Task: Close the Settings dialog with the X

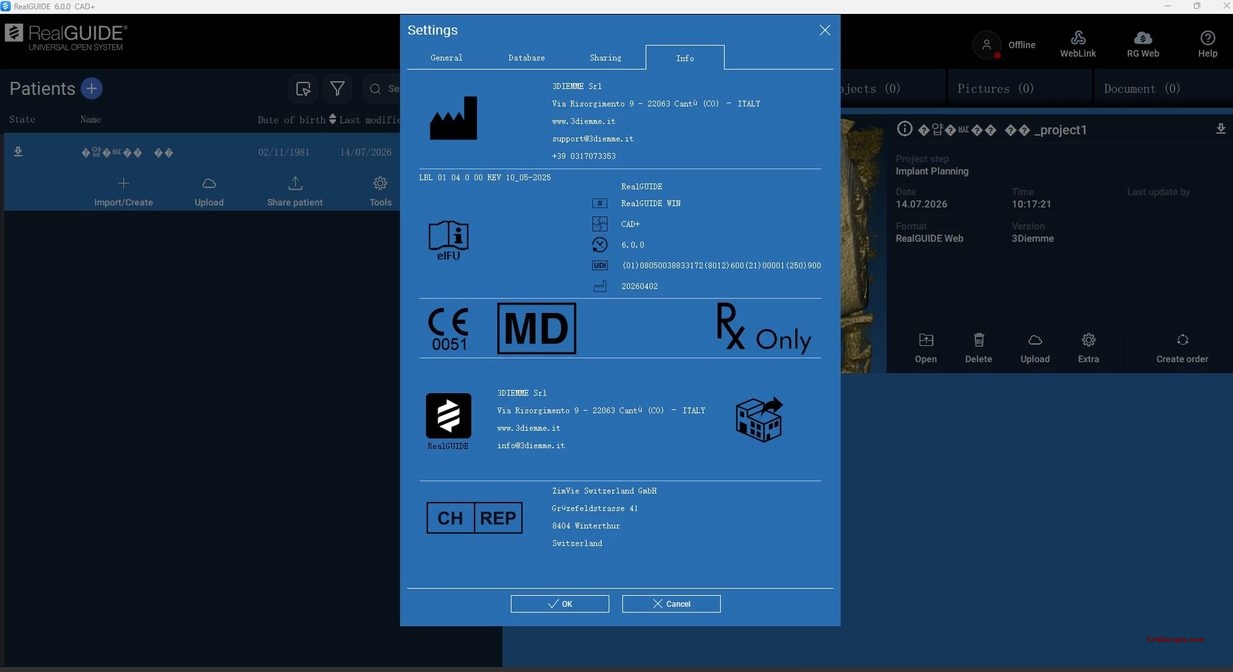Action: [x=825, y=30]
